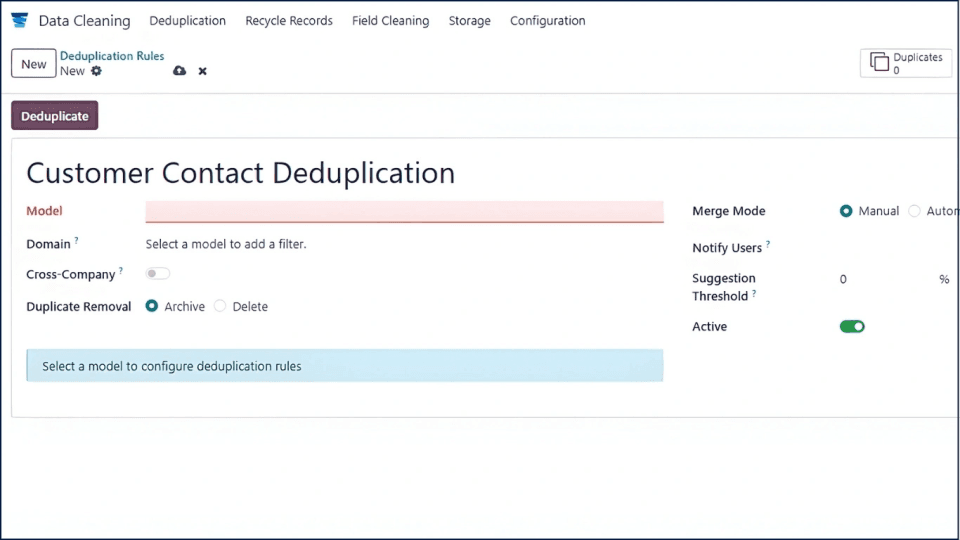Image resolution: width=960 pixels, height=540 pixels.
Task: Click the 'New' breadcrumb record text
Action: click(72, 71)
